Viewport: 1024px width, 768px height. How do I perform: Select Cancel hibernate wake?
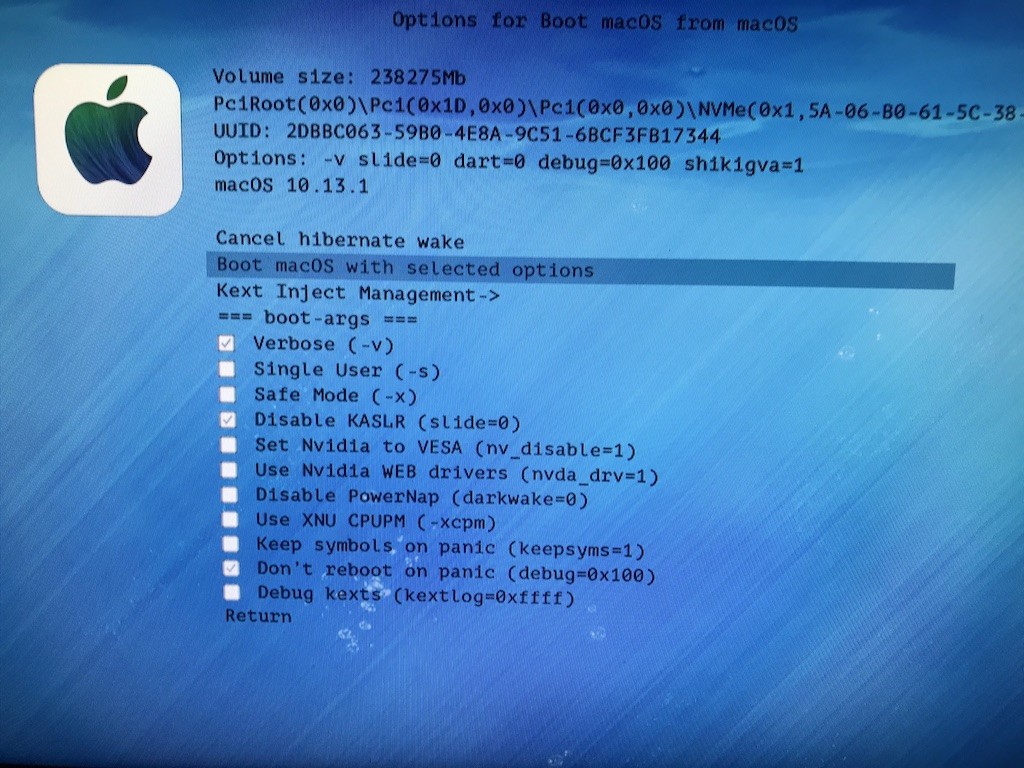coord(340,240)
